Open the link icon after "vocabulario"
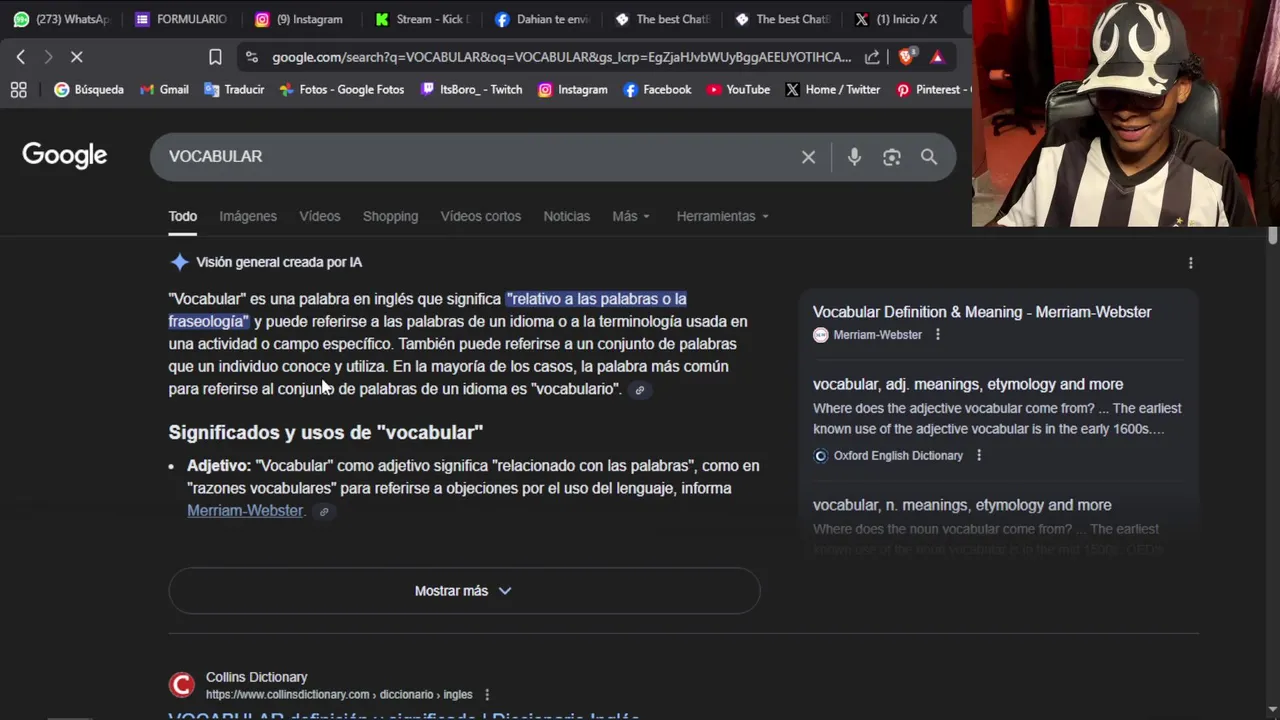Image resolution: width=1280 pixels, height=720 pixels. pyautogui.click(x=640, y=390)
